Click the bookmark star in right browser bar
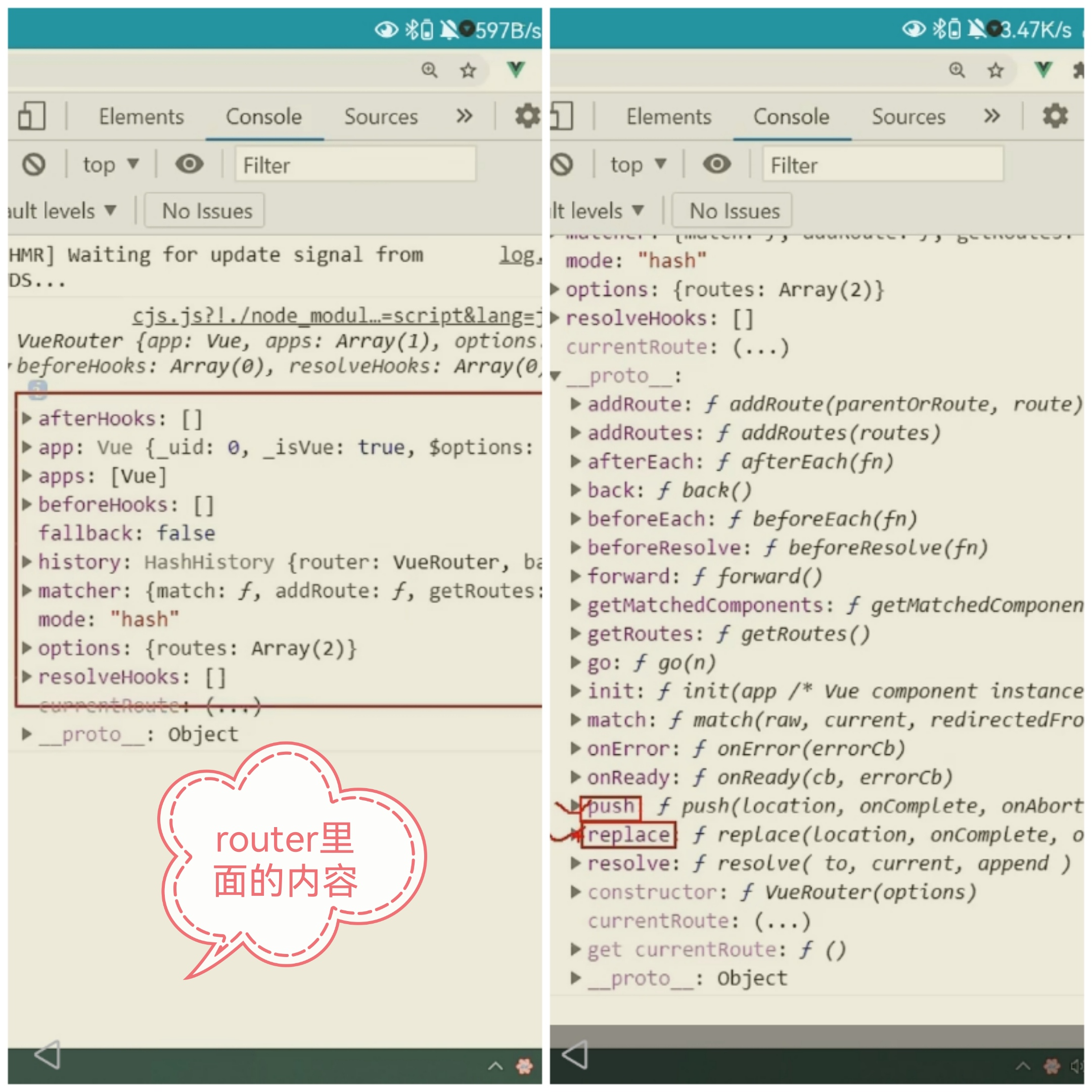Screen dimensions: 1092x1092 (995, 71)
